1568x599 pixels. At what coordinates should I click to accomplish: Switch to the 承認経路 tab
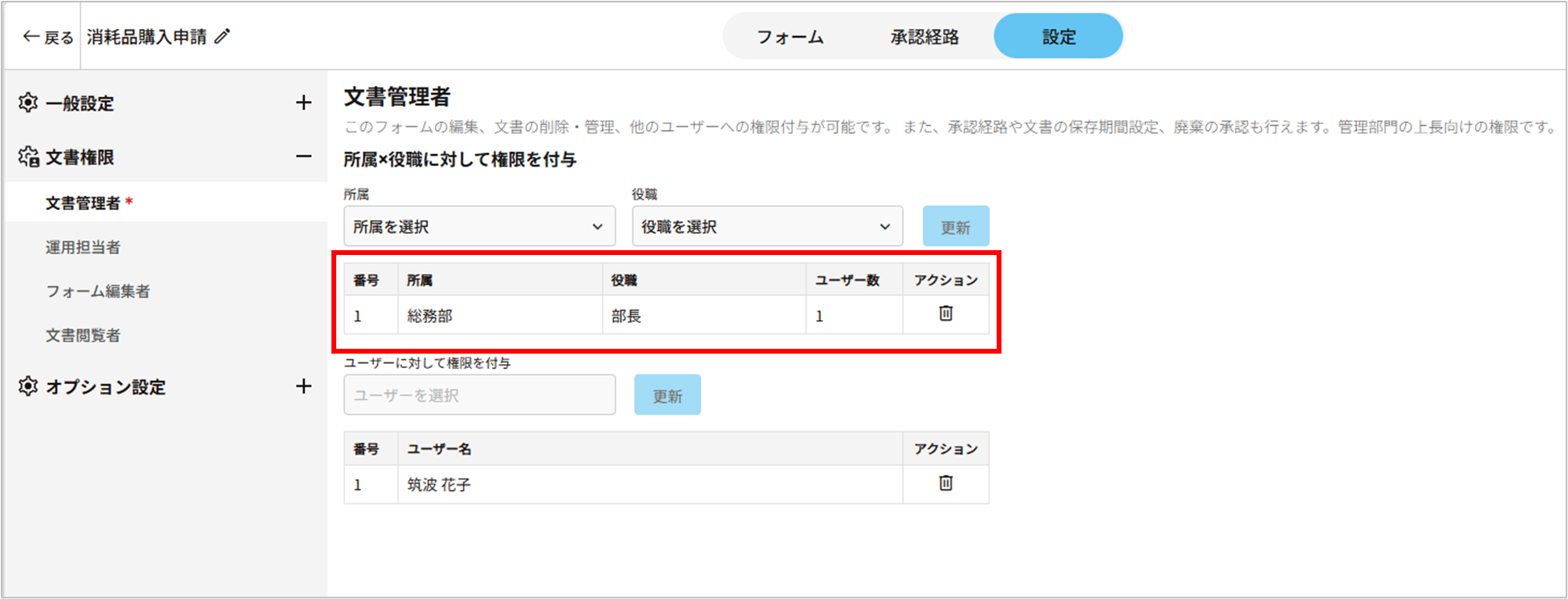tap(924, 37)
